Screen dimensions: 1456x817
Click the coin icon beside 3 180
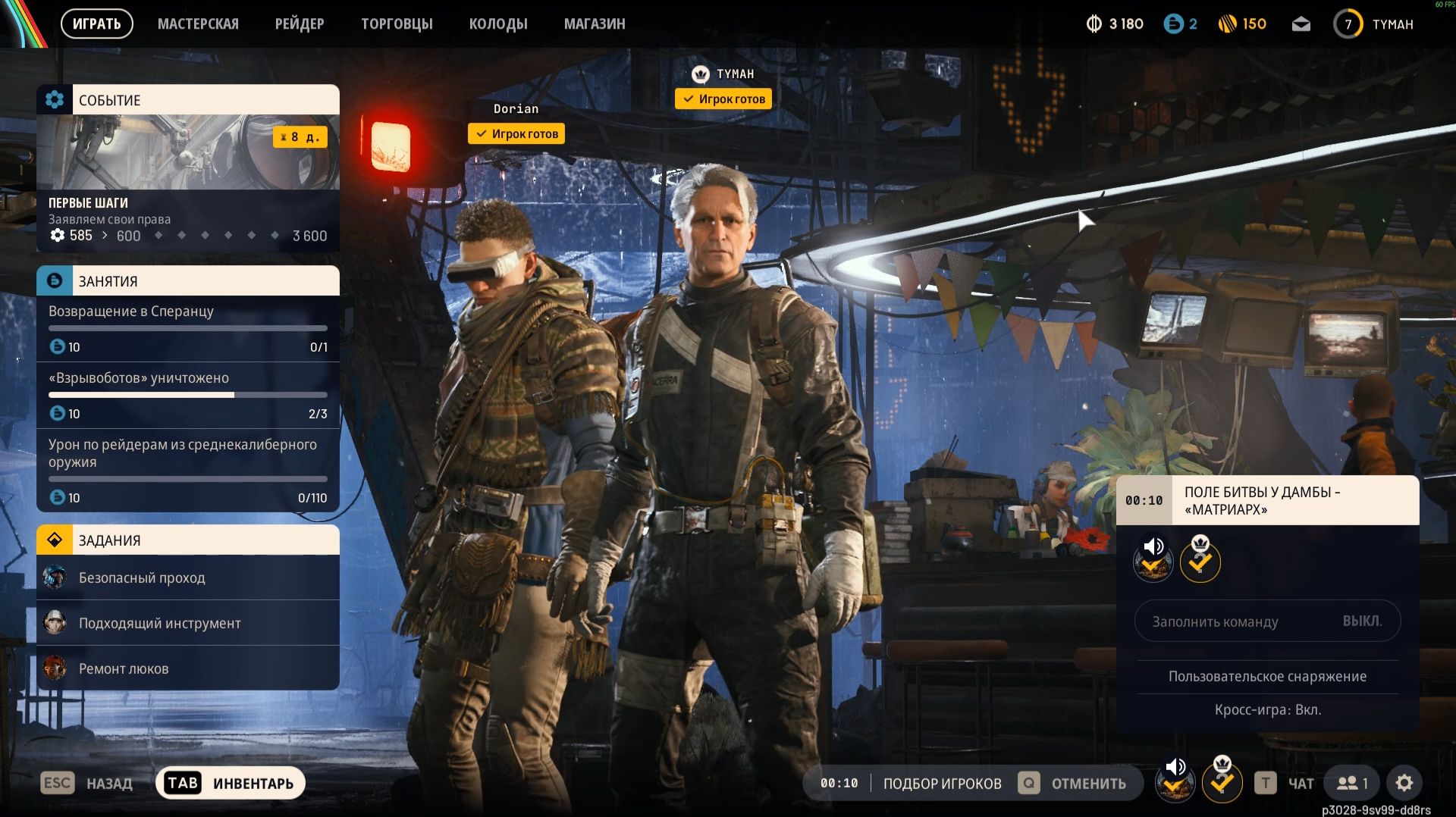pyautogui.click(x=1094, y=24)
